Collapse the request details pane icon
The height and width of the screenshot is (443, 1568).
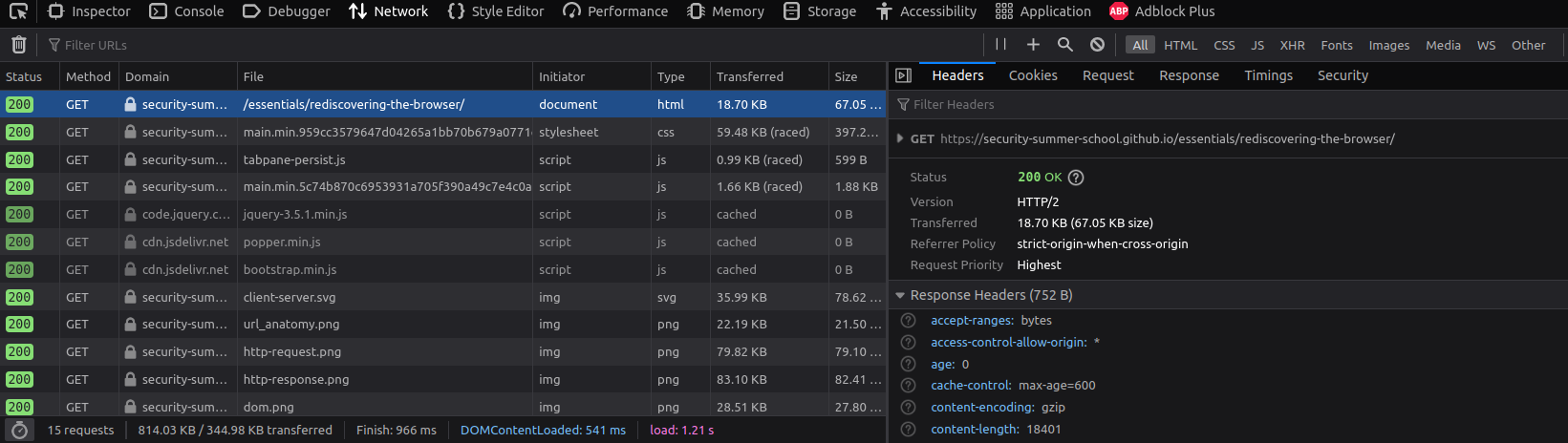click(903, 75)
